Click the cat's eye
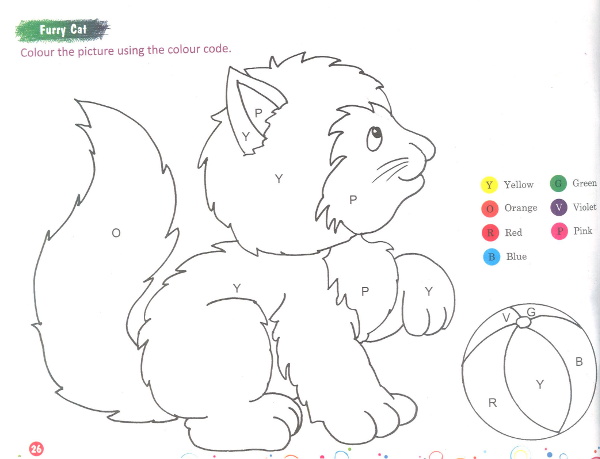The width and height of the screenshot is (600, 459). [375, 135]
